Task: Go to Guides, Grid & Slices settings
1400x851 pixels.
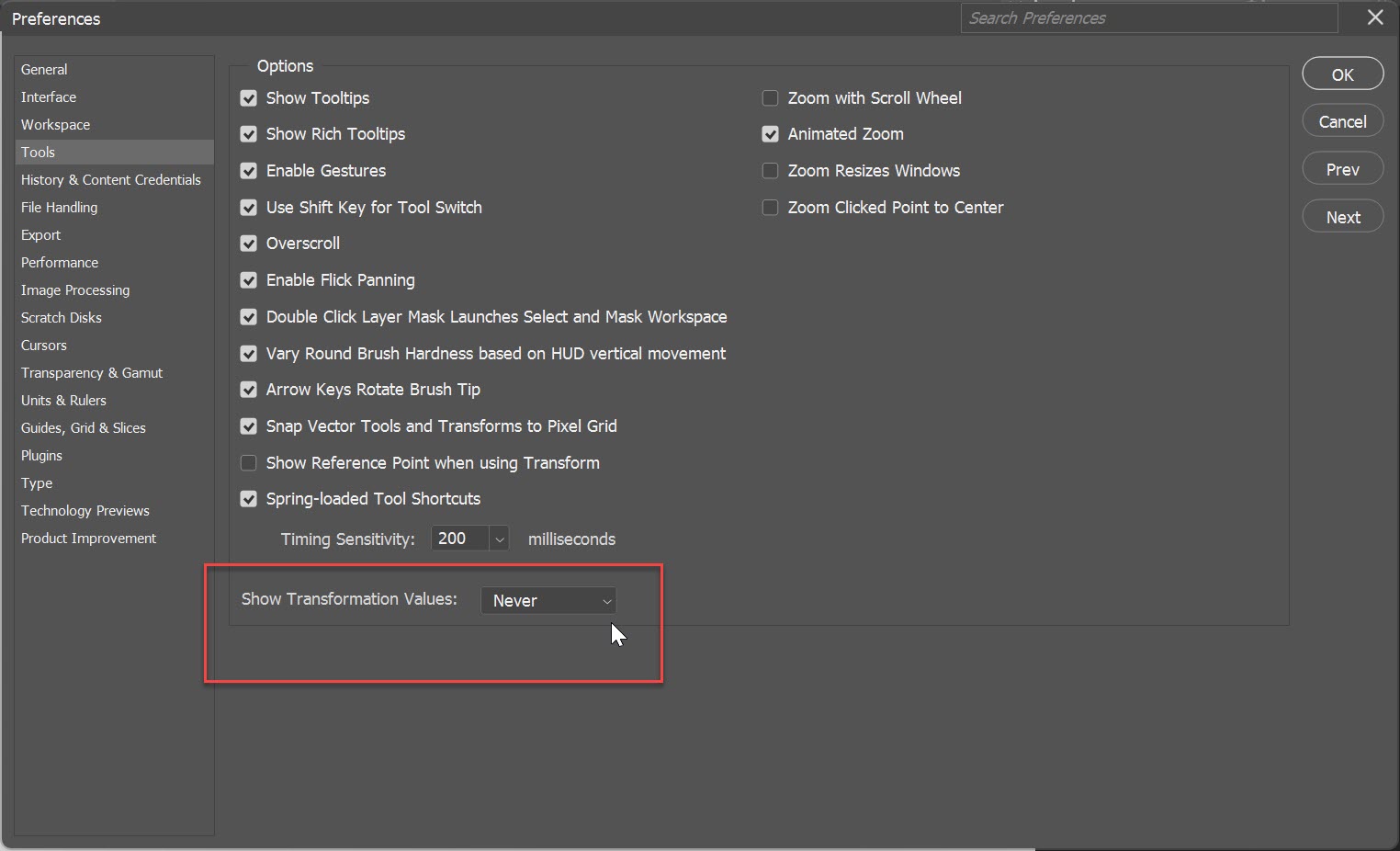Action: [83, 428]
